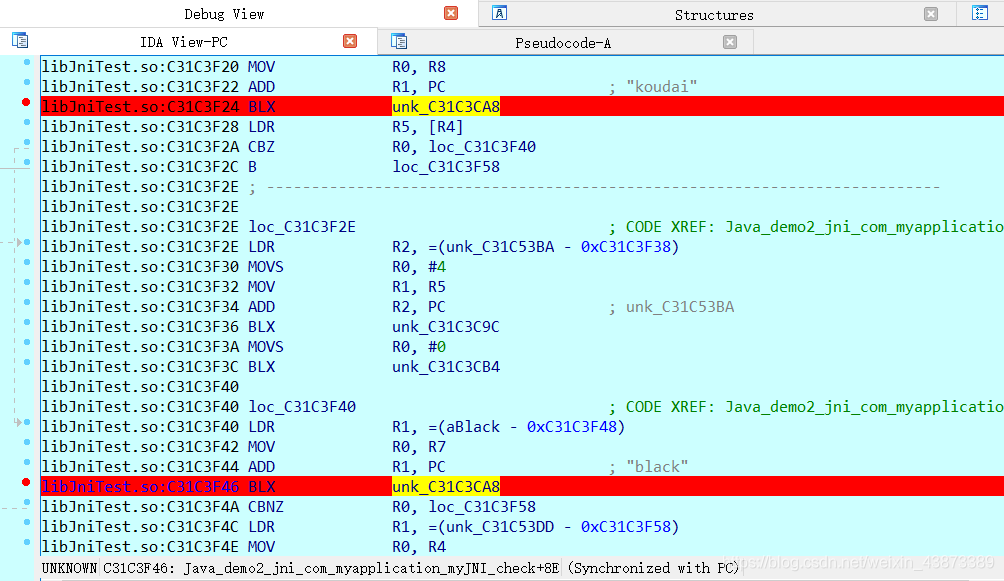Close the Debug View panel
Screen dimensions: 1004x581
pyautogui.click(x=451, y=13)
